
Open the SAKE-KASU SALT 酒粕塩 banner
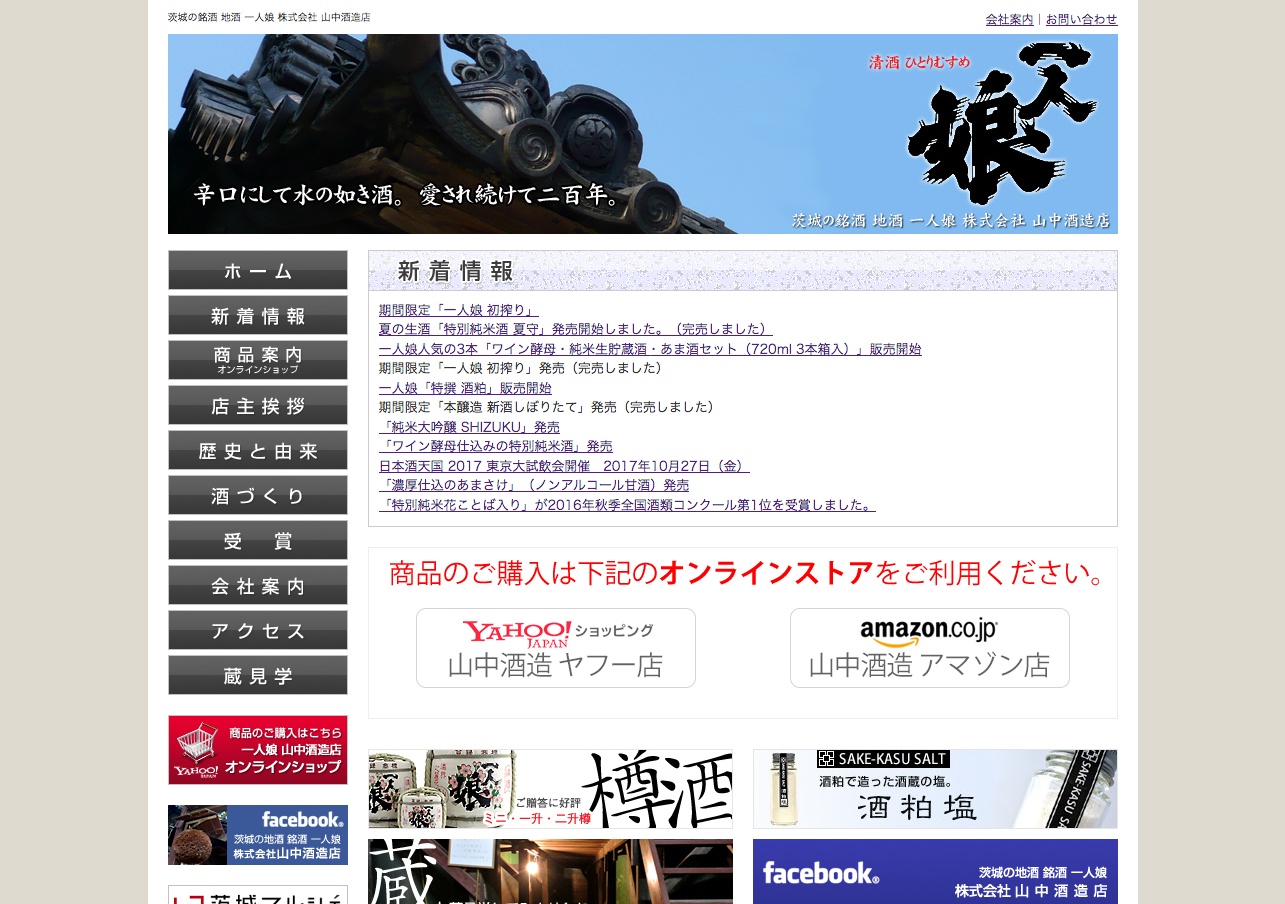coord(933,789)
